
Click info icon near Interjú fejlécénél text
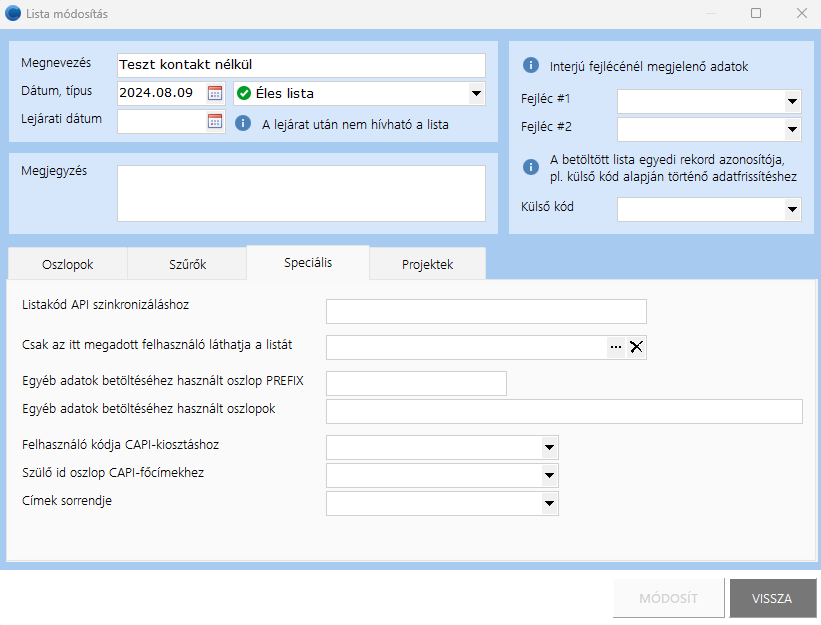pyautogui.click(x=530, y=67)
